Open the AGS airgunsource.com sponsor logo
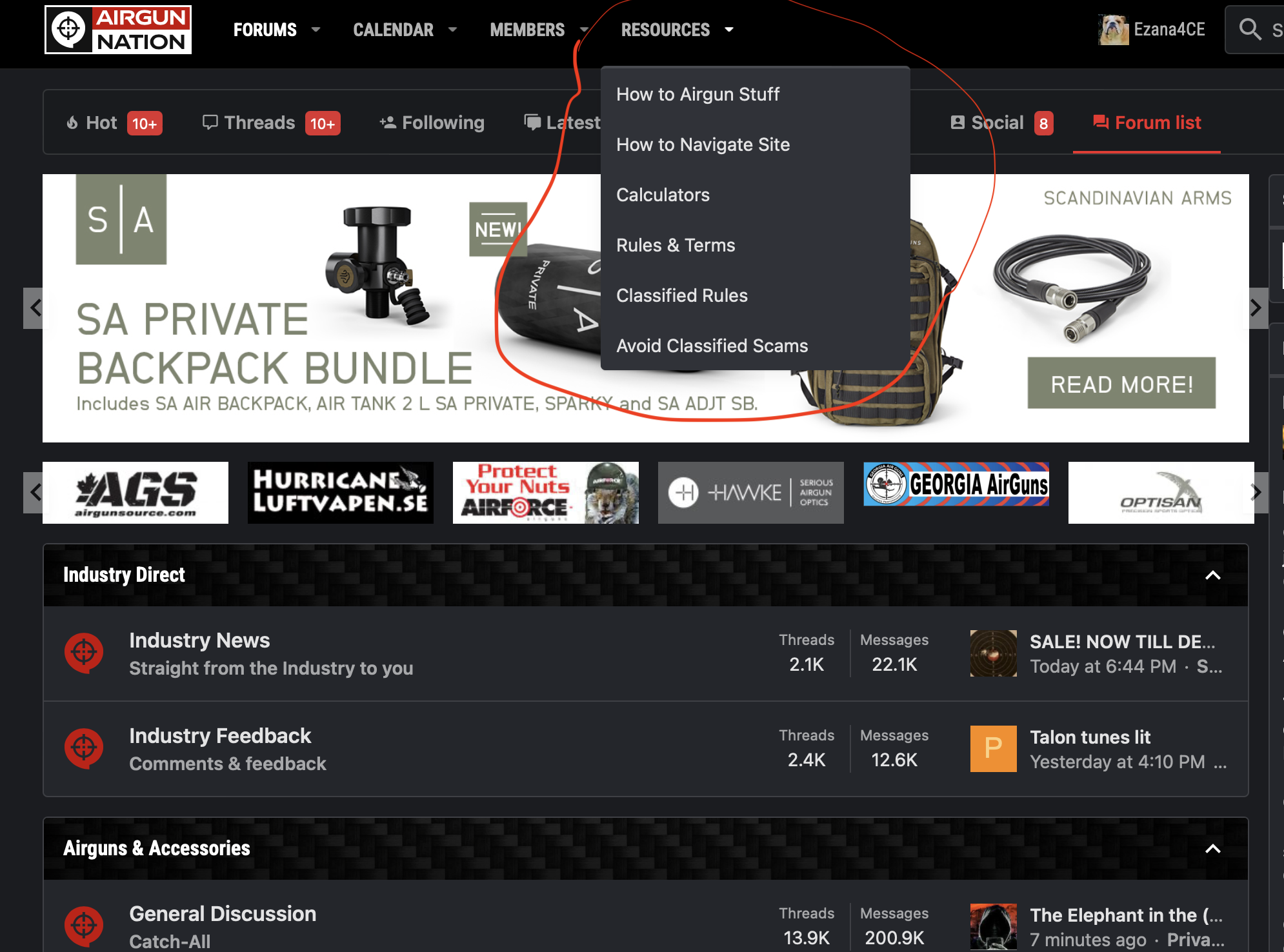The width and height of the screenshot is (1284, 952). (x=135, y=493)
